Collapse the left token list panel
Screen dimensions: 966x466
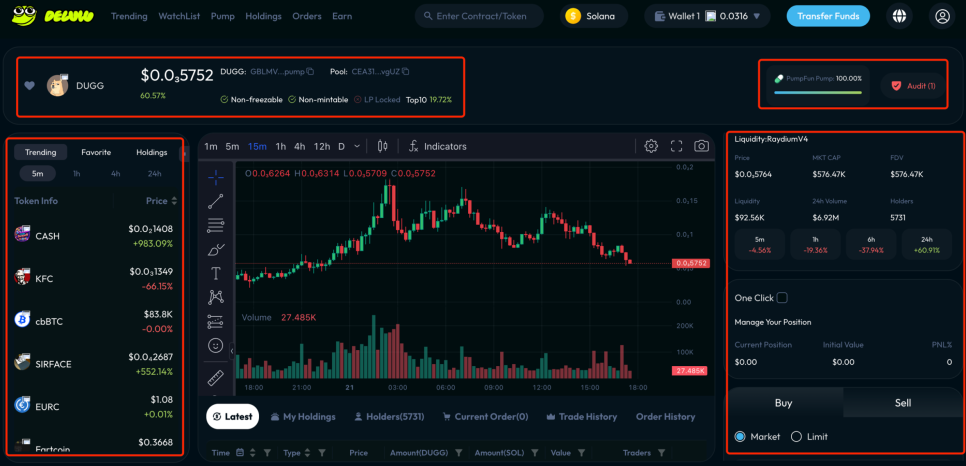tap(183, 154)
